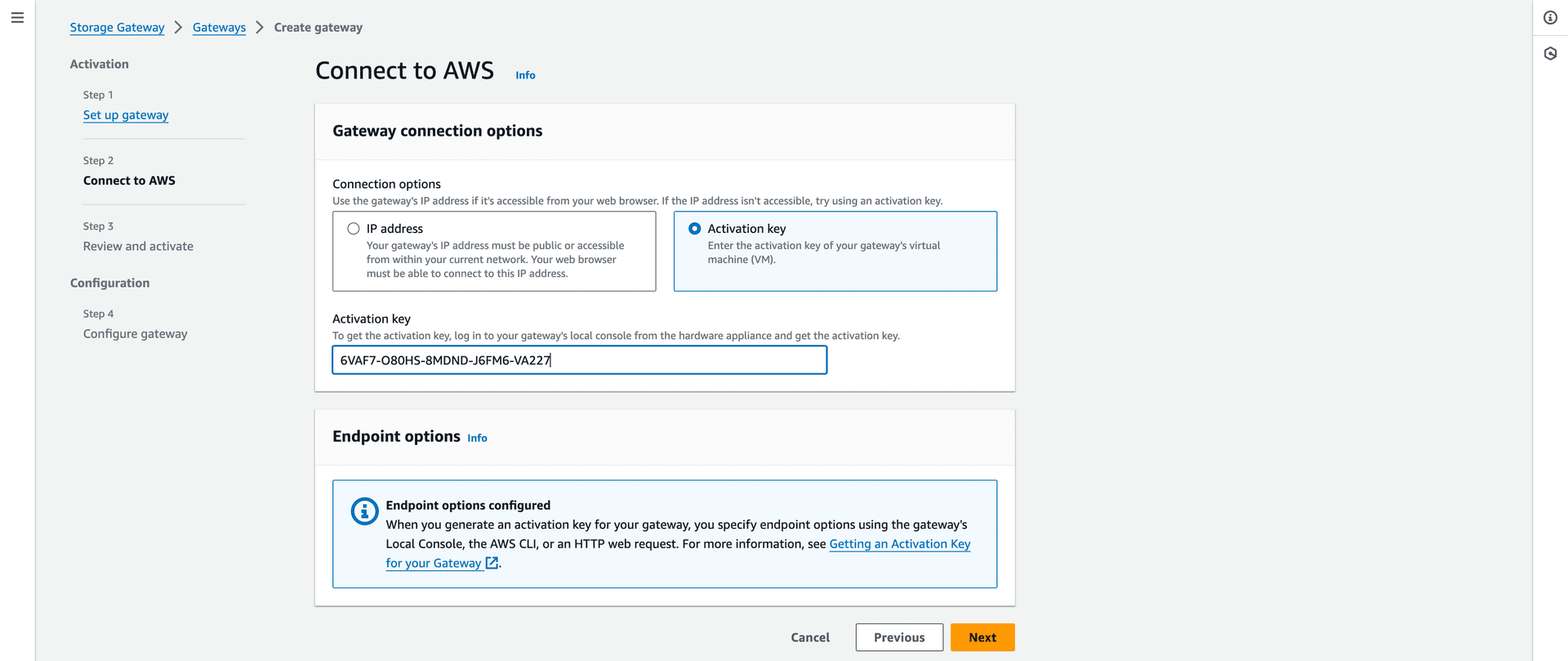Click the Activation key input field

point(580,360)
